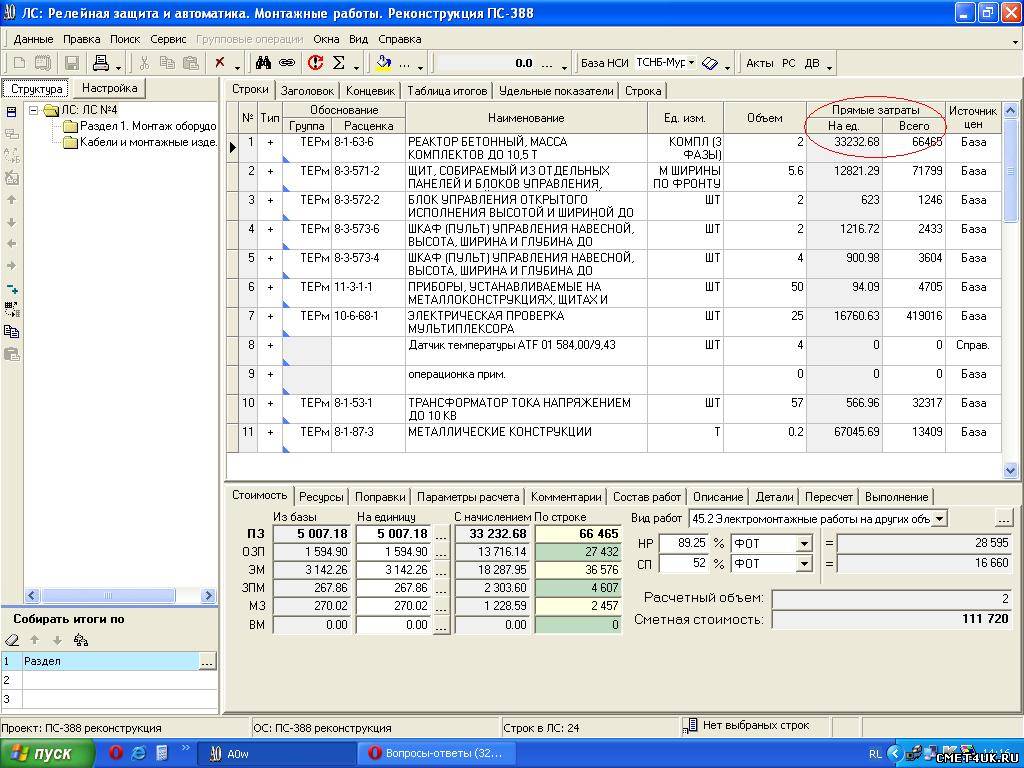Switch to the Ресурсы tab

pyautogui.click(x=321, y=497)
